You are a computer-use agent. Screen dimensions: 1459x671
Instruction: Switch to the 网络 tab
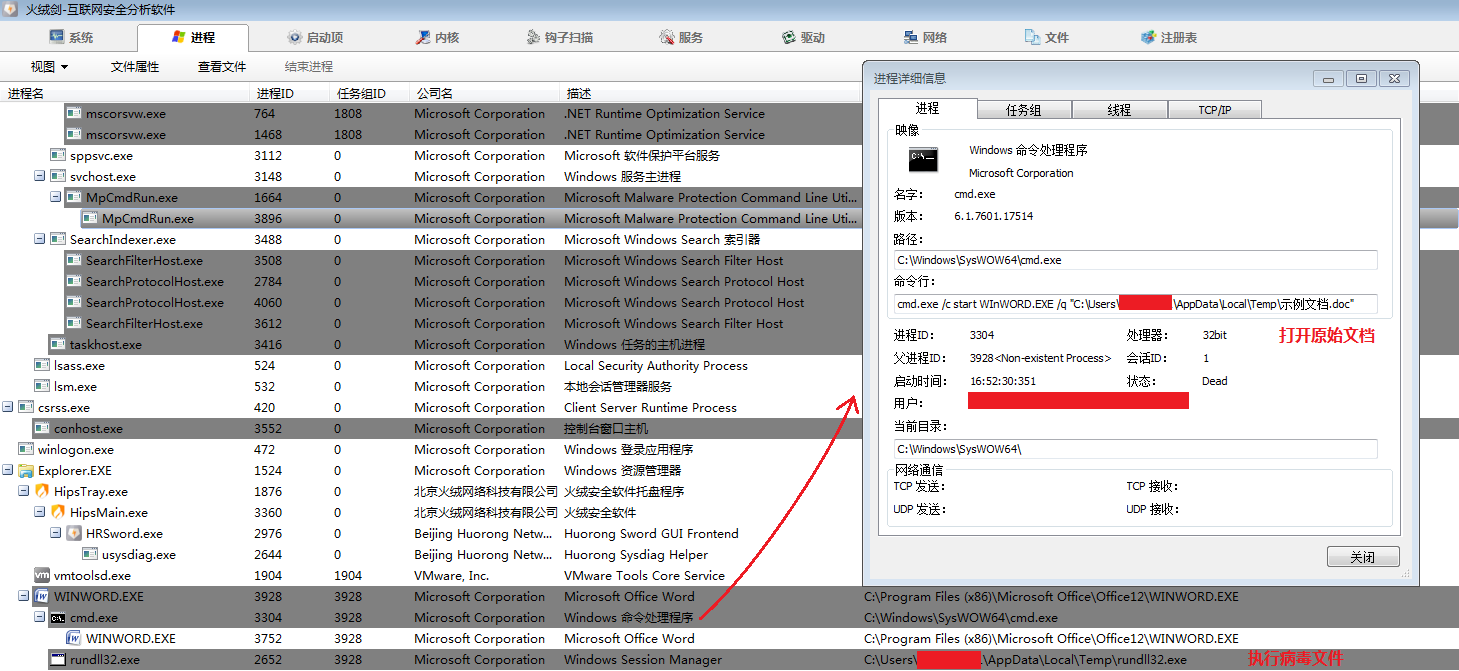pyautogui.click(x=924, y=38)
